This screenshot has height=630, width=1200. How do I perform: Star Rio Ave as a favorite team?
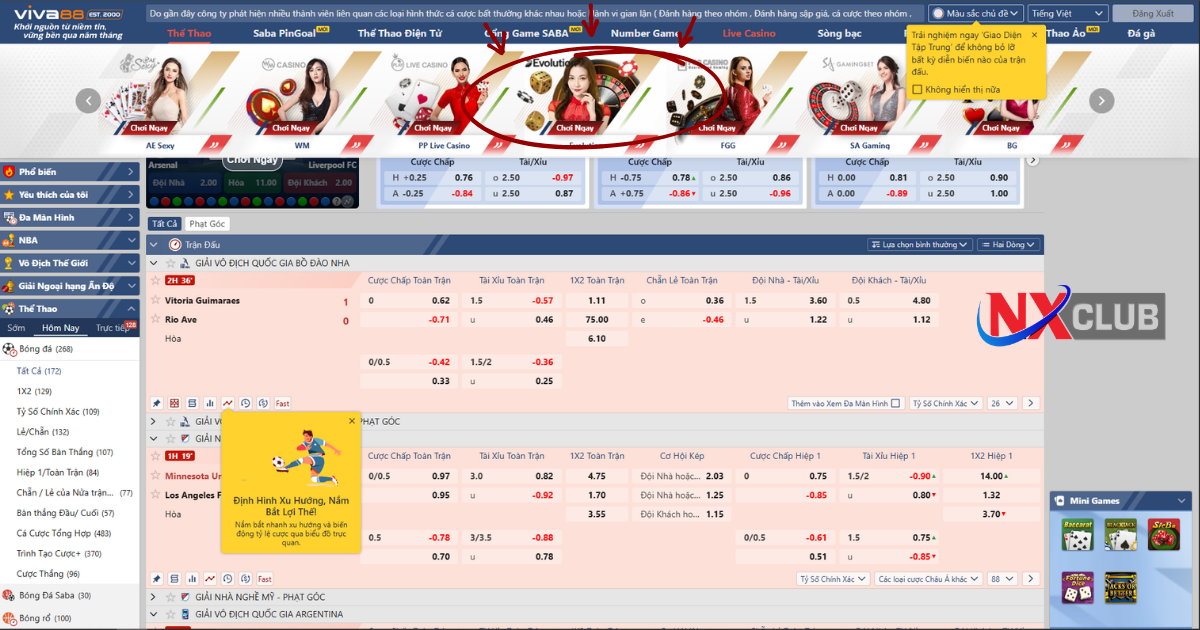tap(155, 320)
